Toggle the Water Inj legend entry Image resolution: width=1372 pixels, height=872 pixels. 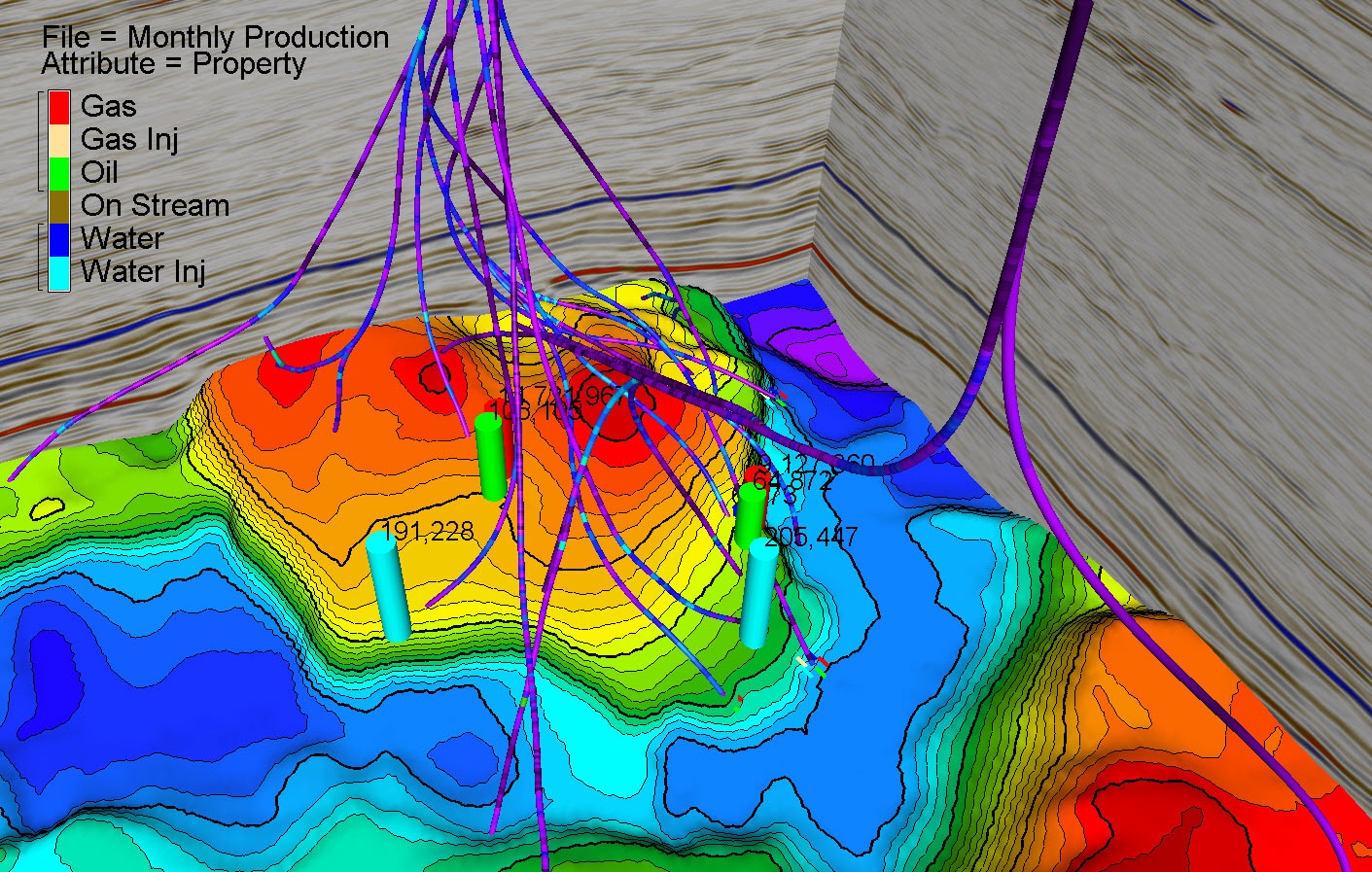pyautogui.click(x=60, y=272)
